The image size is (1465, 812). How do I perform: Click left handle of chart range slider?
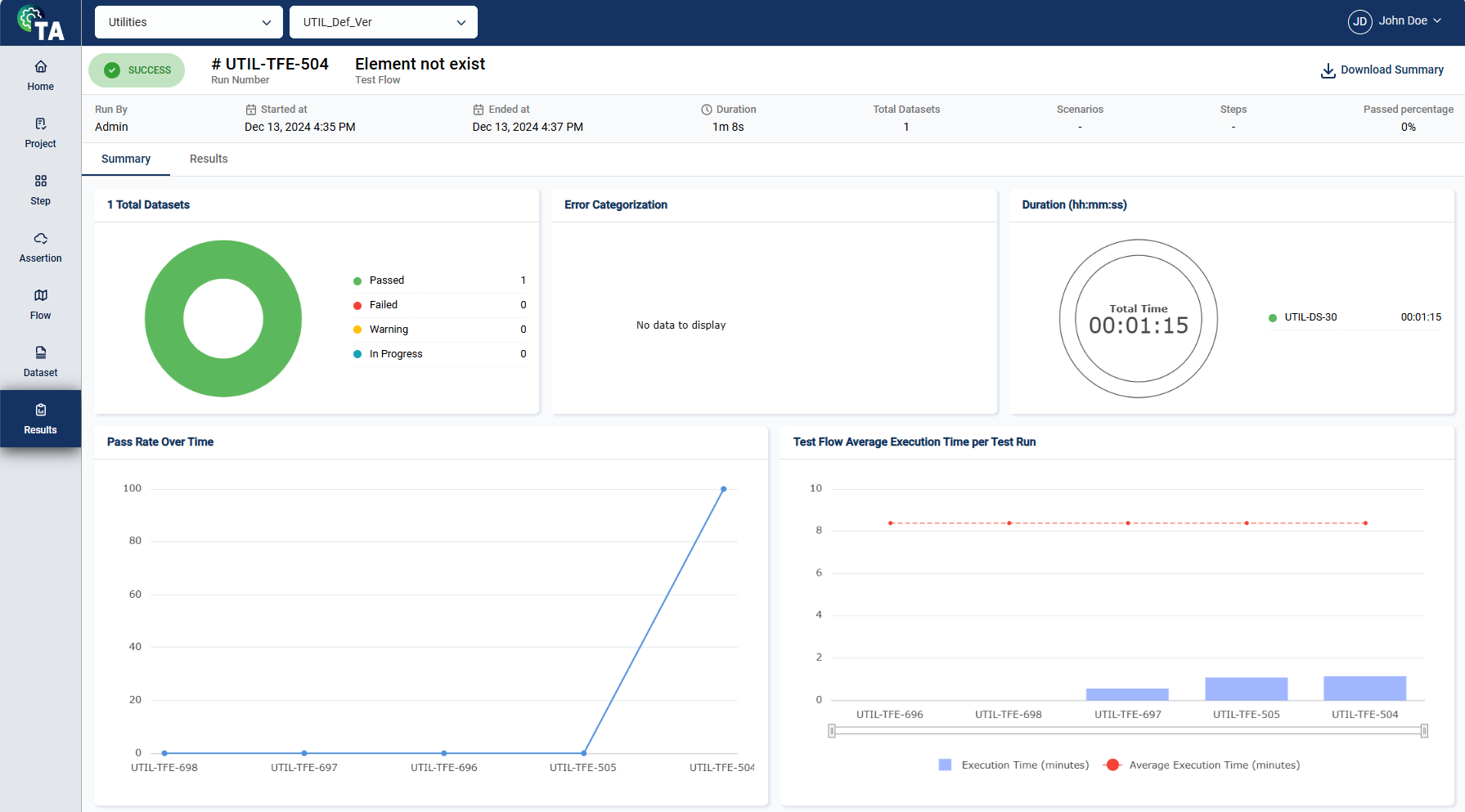coord(832,731)
